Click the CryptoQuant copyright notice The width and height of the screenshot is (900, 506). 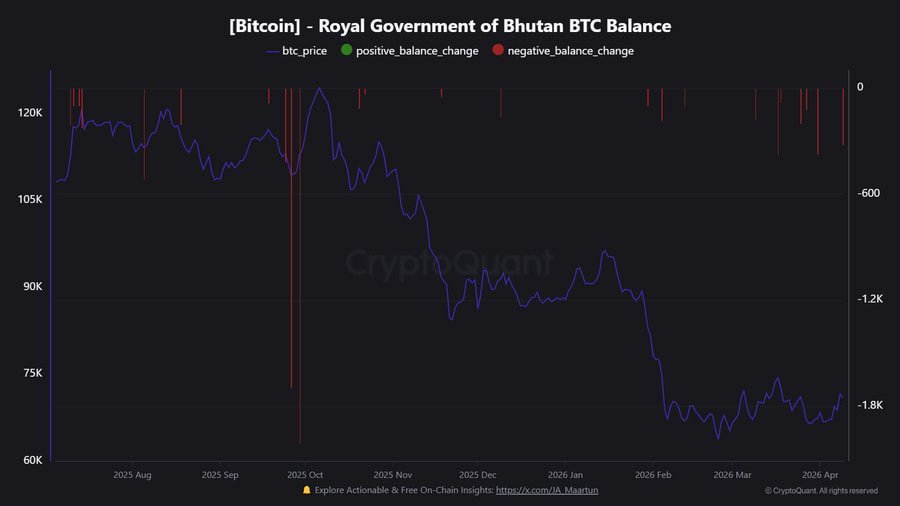[x=821, y=491]
